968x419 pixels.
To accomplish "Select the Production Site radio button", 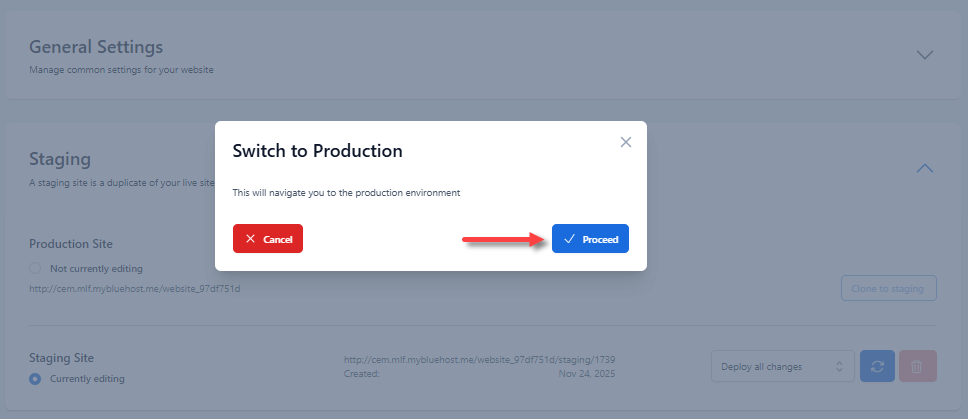I will (35, 268).
